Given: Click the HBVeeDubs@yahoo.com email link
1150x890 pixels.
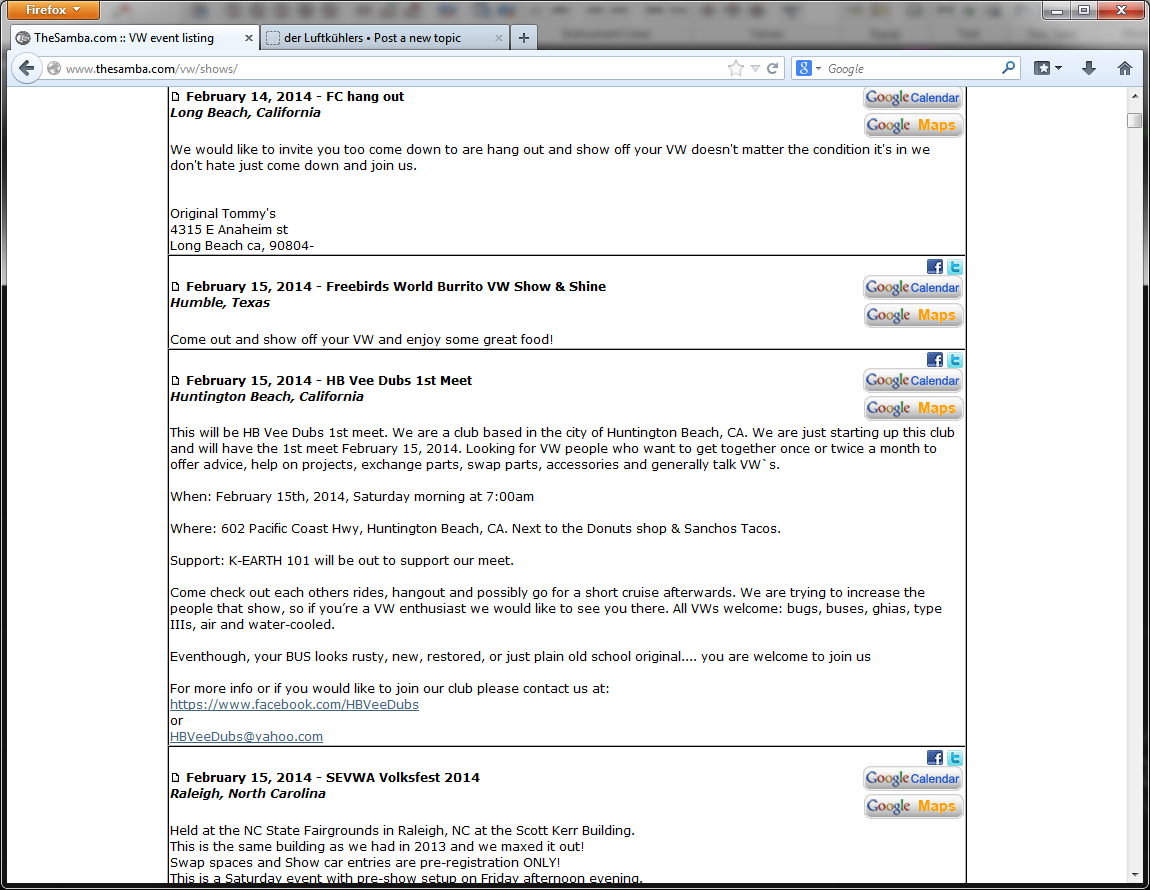Looking at the screenshot, I should pos(246,737).
